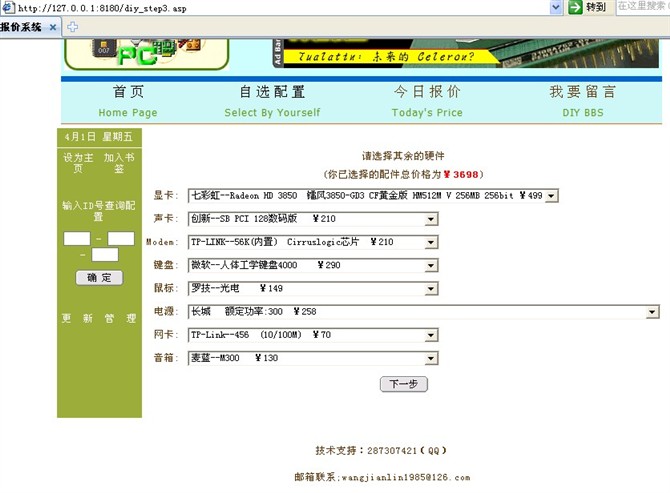The height and width of the screenshot is (493, 670).
Task: Click the 设为主页 link
Action: [x=78, y=163]
